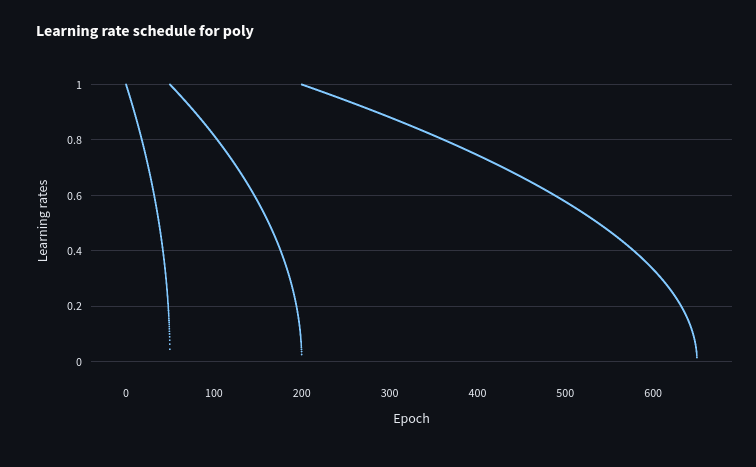756x467 pixels.
Task: Click the y-axis 0 tick label
Action: click(78, 362)
